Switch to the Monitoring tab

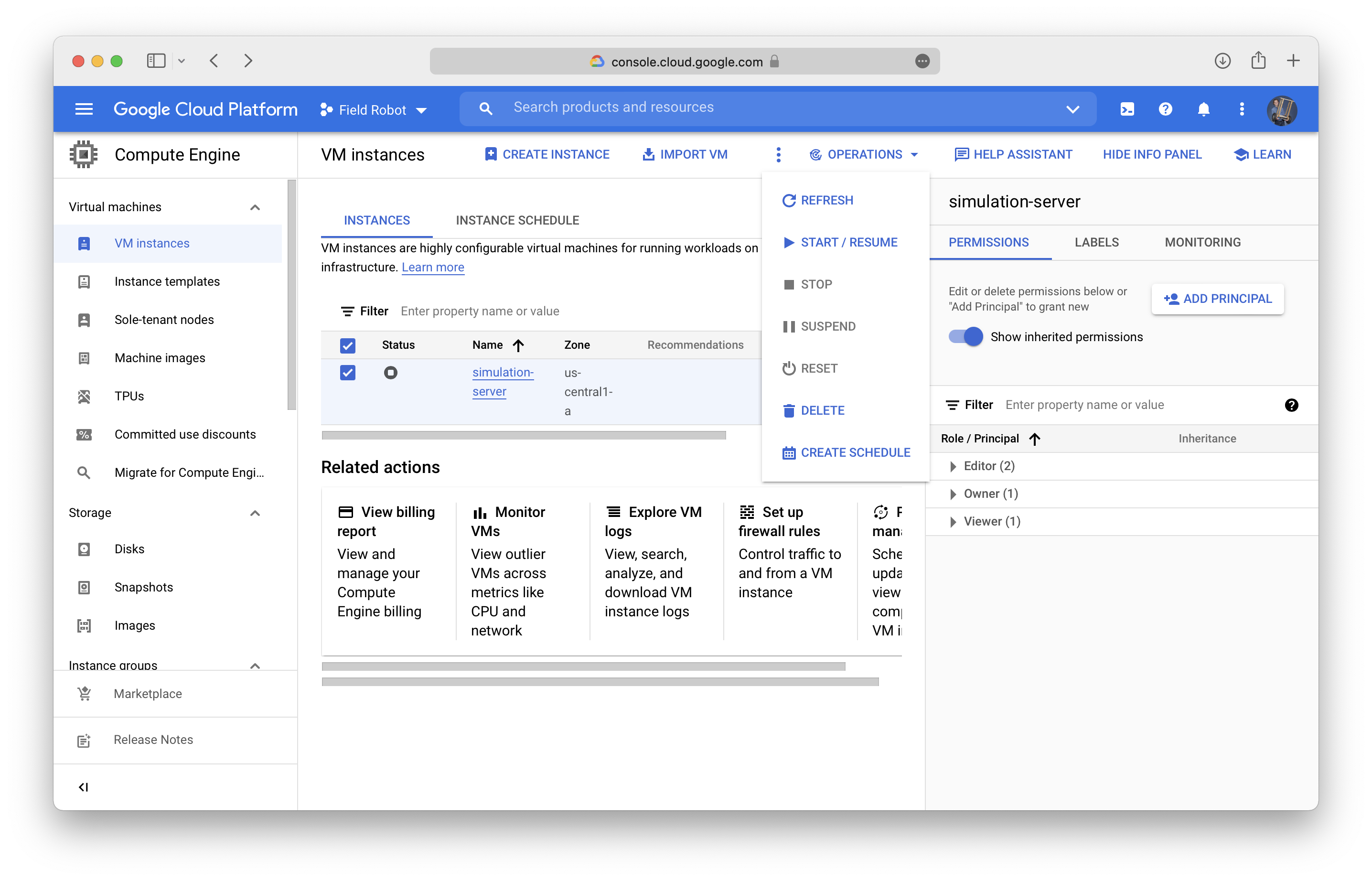click(x=1202, y=243)
